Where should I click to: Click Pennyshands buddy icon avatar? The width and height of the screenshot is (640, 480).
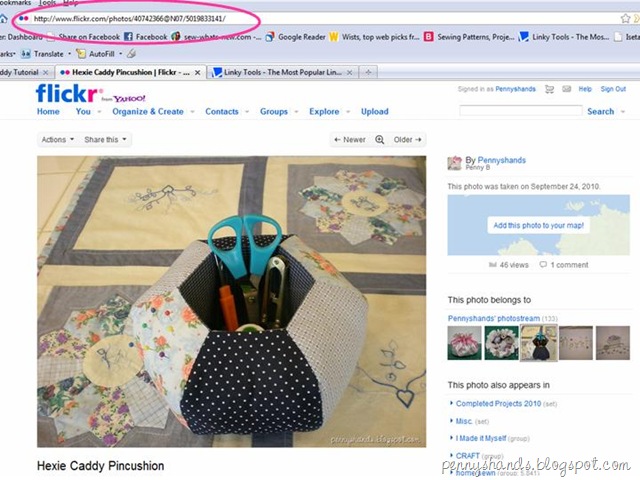pos(455,163)
